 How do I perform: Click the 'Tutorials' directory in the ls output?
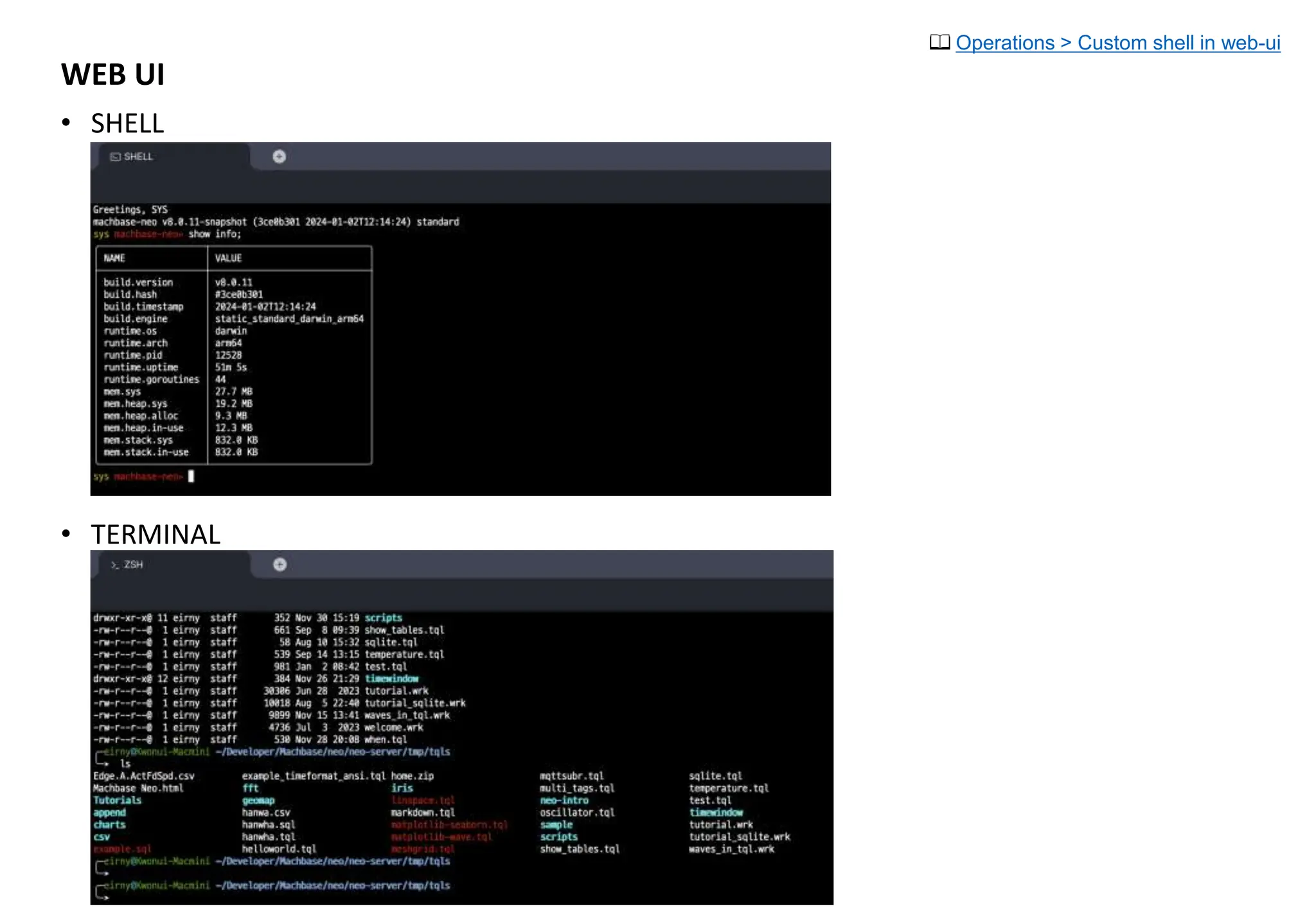[117, 800]
